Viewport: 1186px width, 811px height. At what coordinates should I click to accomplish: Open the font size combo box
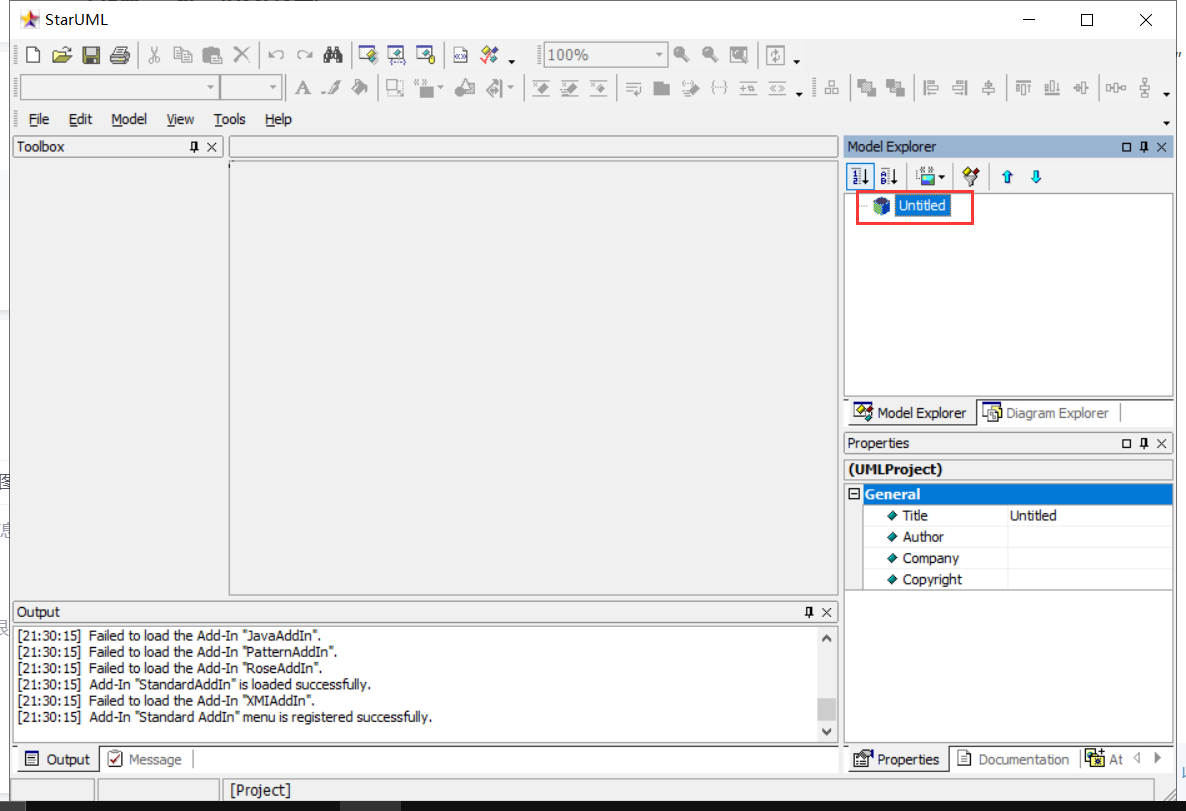coord(251,88)
